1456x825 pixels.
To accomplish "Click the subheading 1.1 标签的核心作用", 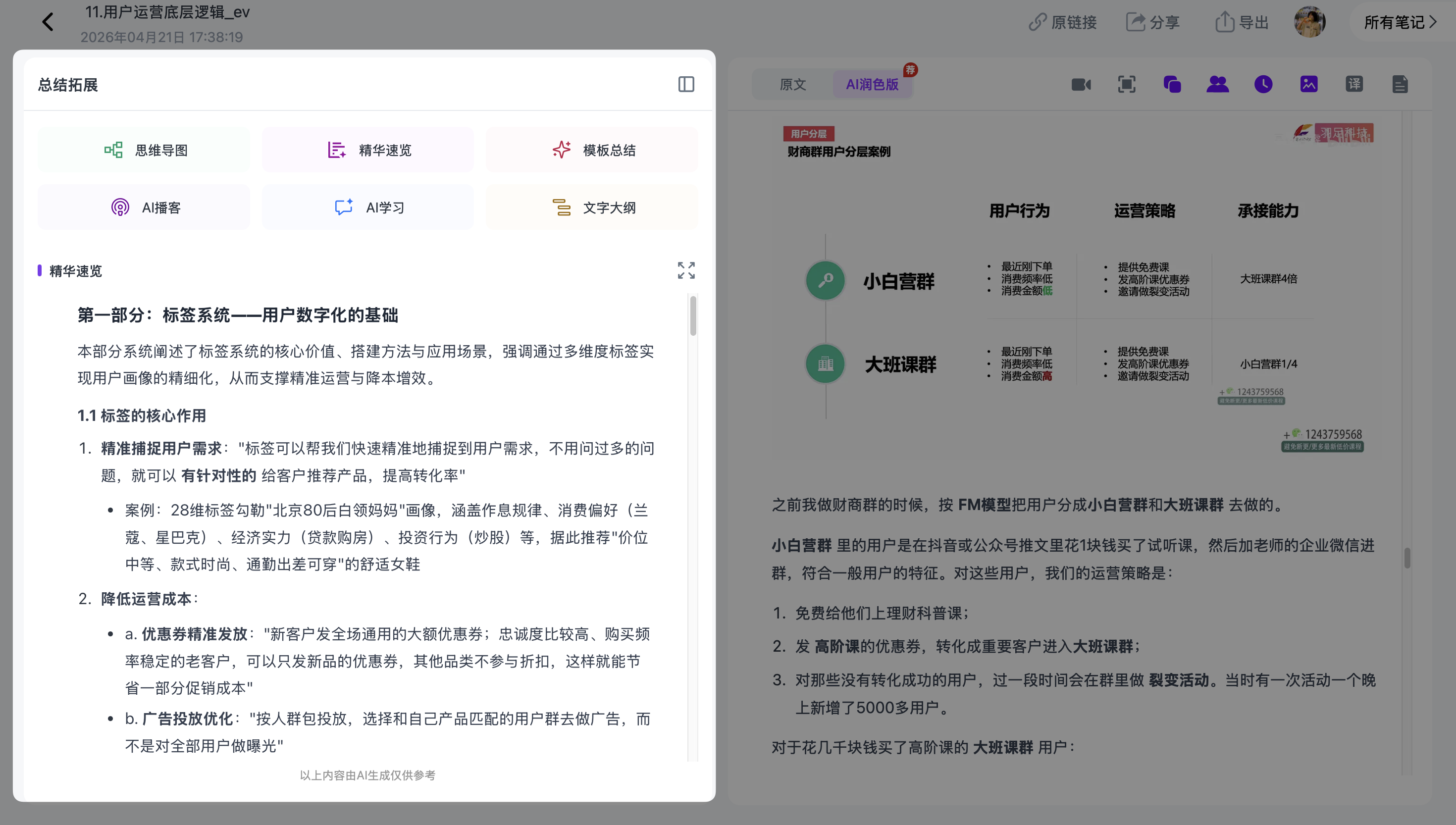I will pos(142,415).
